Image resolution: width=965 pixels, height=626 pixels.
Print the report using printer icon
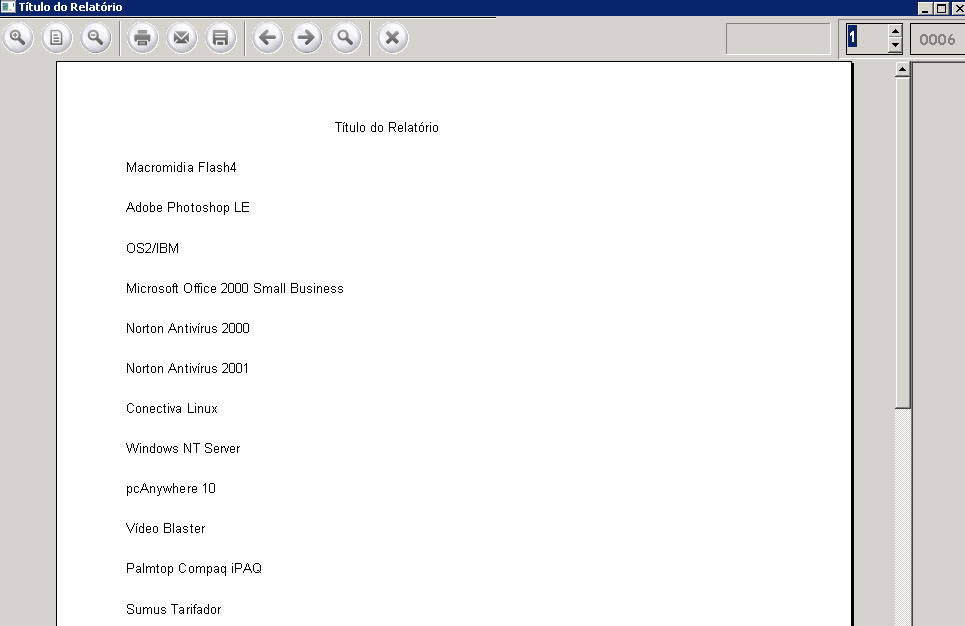pyautogui.click(x=143, y=38)
